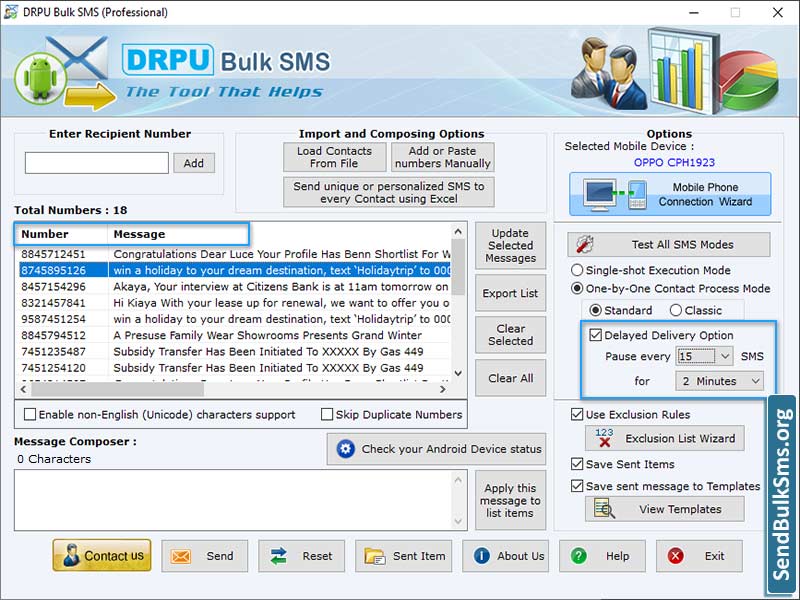
Task: Click the Contact us person icon
Action: coord(71,556)
